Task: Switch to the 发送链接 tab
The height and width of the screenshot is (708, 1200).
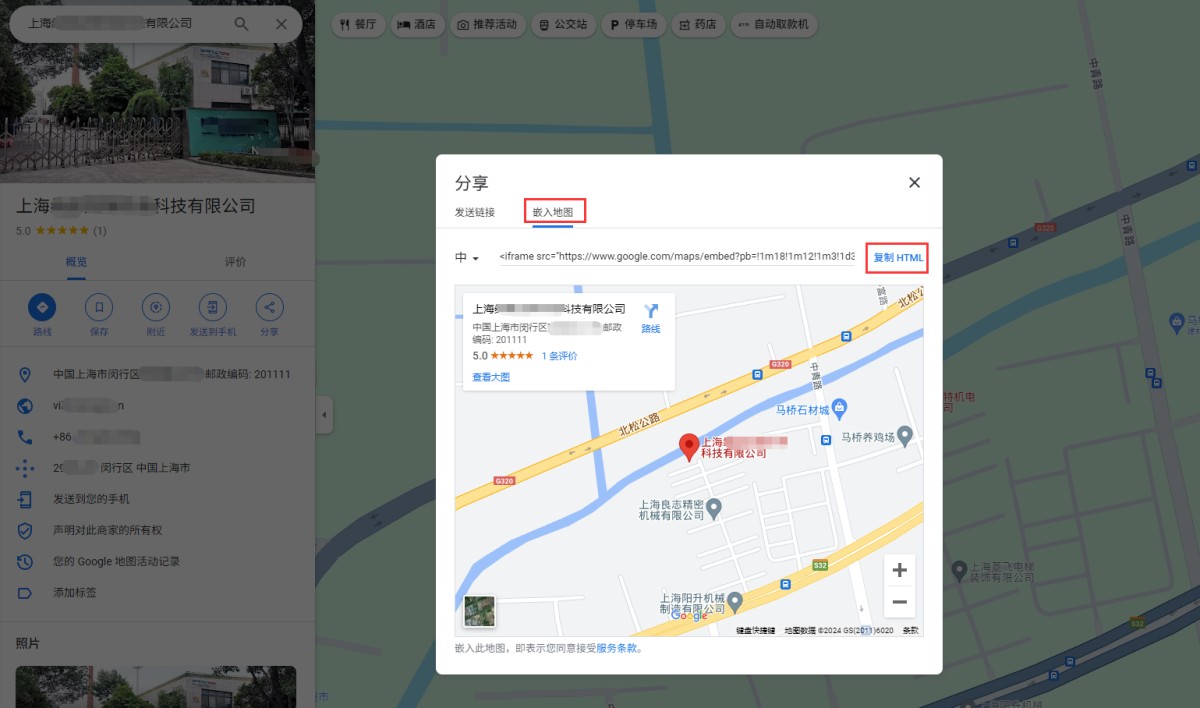Action: pos(475,212)
